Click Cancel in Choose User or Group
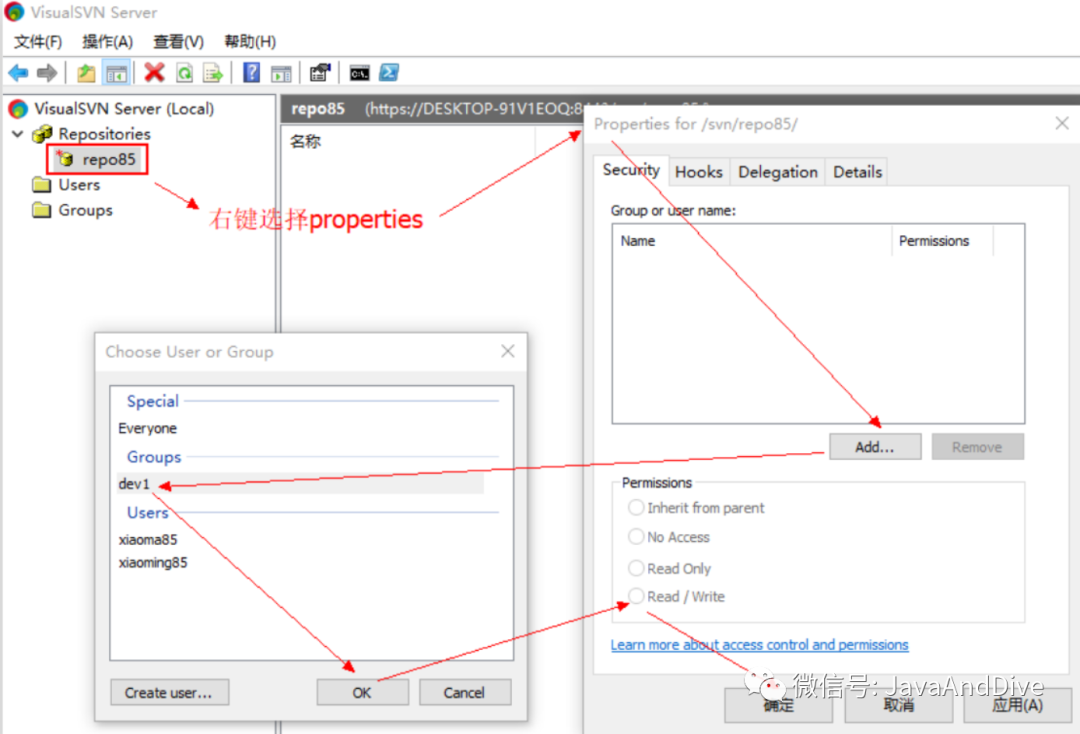Image resolution: width=1080 pixels, height=734 pixels. coord(464,693)
